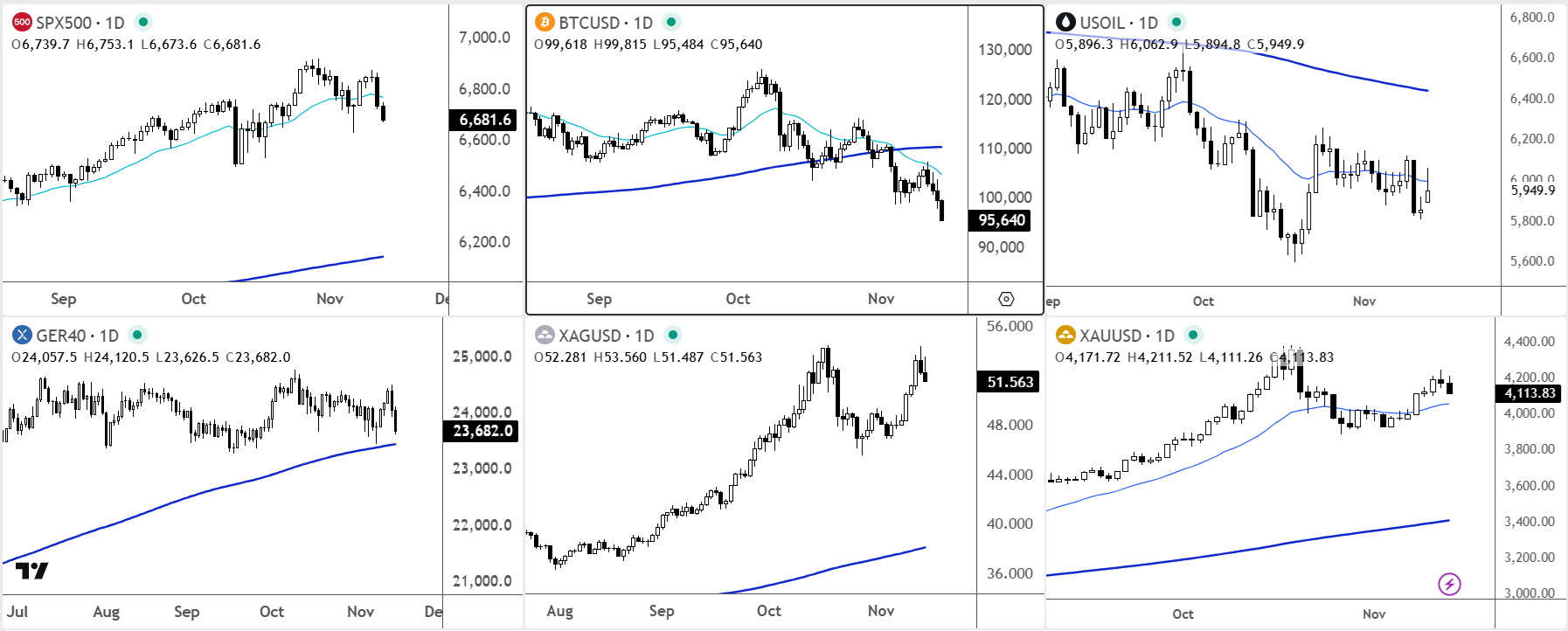Click the blue X icon beside GER40
Screen dimensions: 1568x631
[21, 334]
